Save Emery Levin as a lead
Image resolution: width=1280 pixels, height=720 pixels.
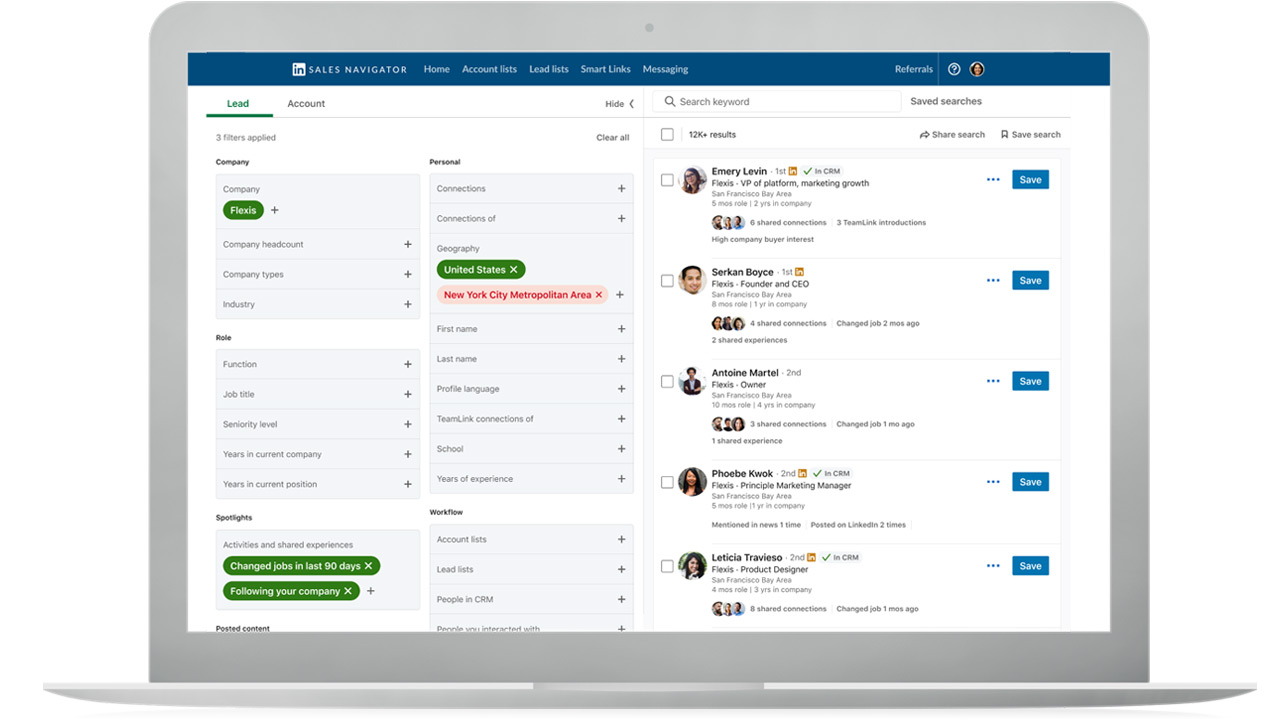tap(1030, 180)
